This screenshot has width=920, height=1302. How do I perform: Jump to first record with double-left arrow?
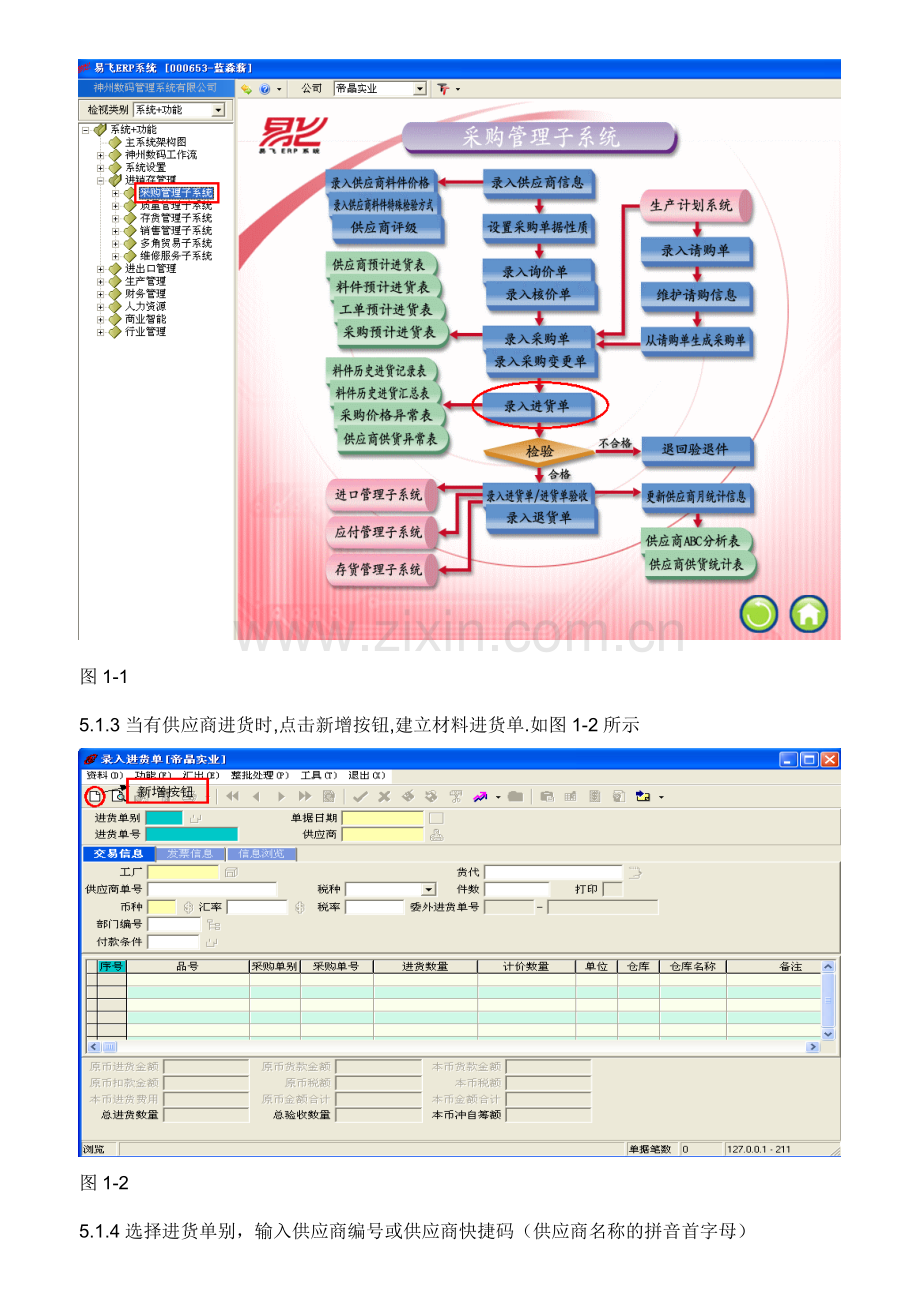click(232, 797)
